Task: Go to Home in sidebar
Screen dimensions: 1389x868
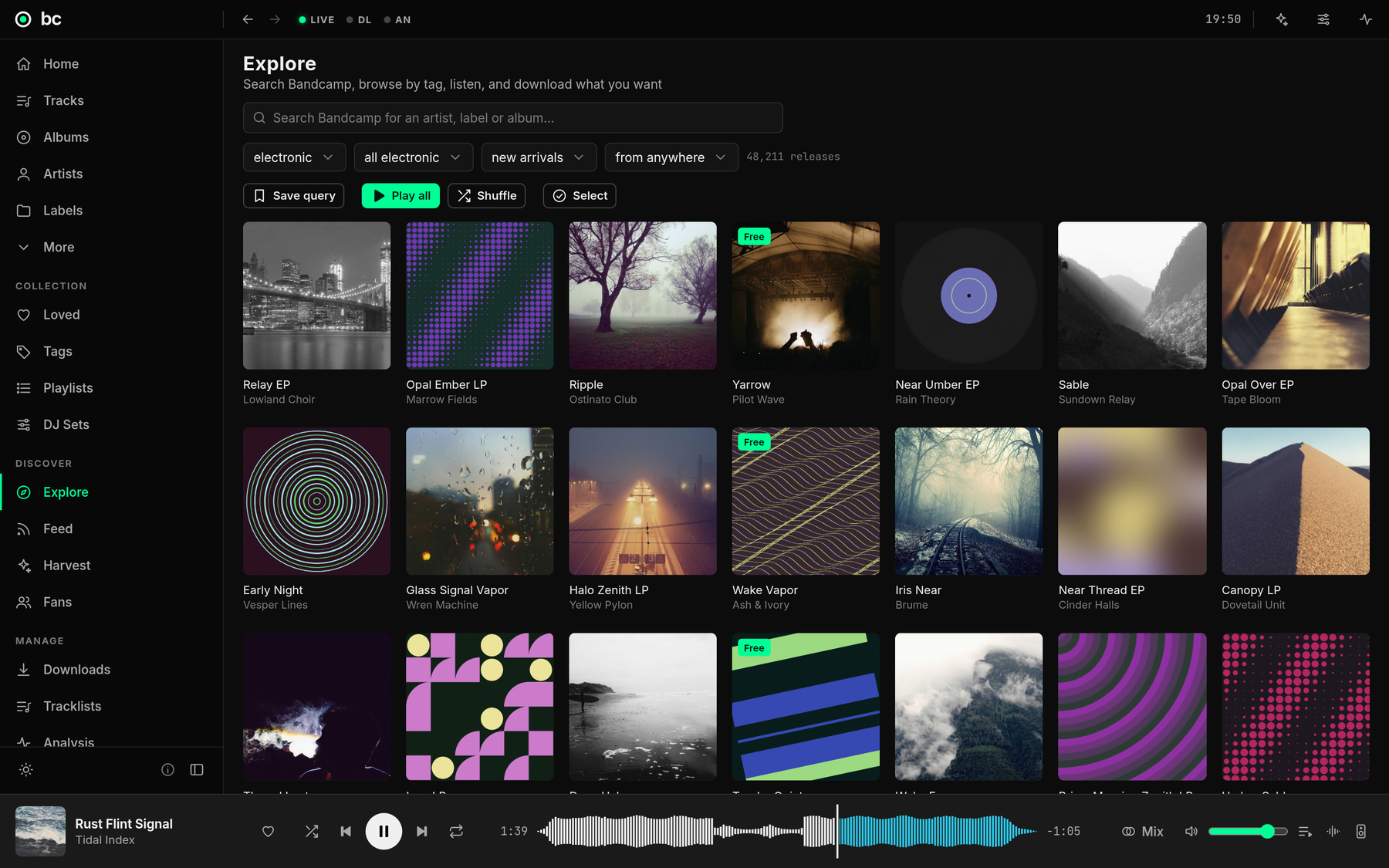Action: (111, 64)
